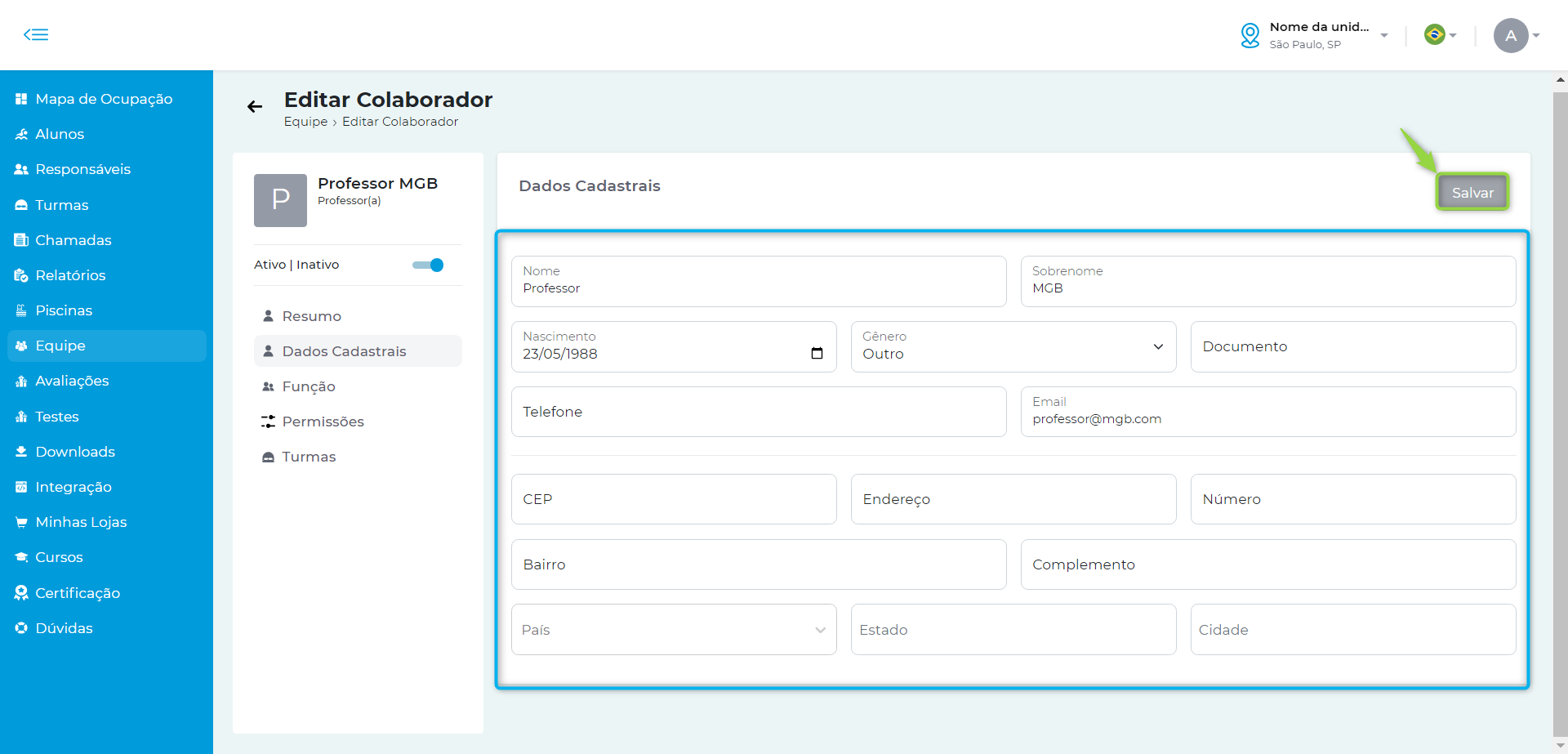Viewport: 1568px width, 754px height.
Task: Click the Mapa de Ocupação grid icon
Action: coord(21,99)
